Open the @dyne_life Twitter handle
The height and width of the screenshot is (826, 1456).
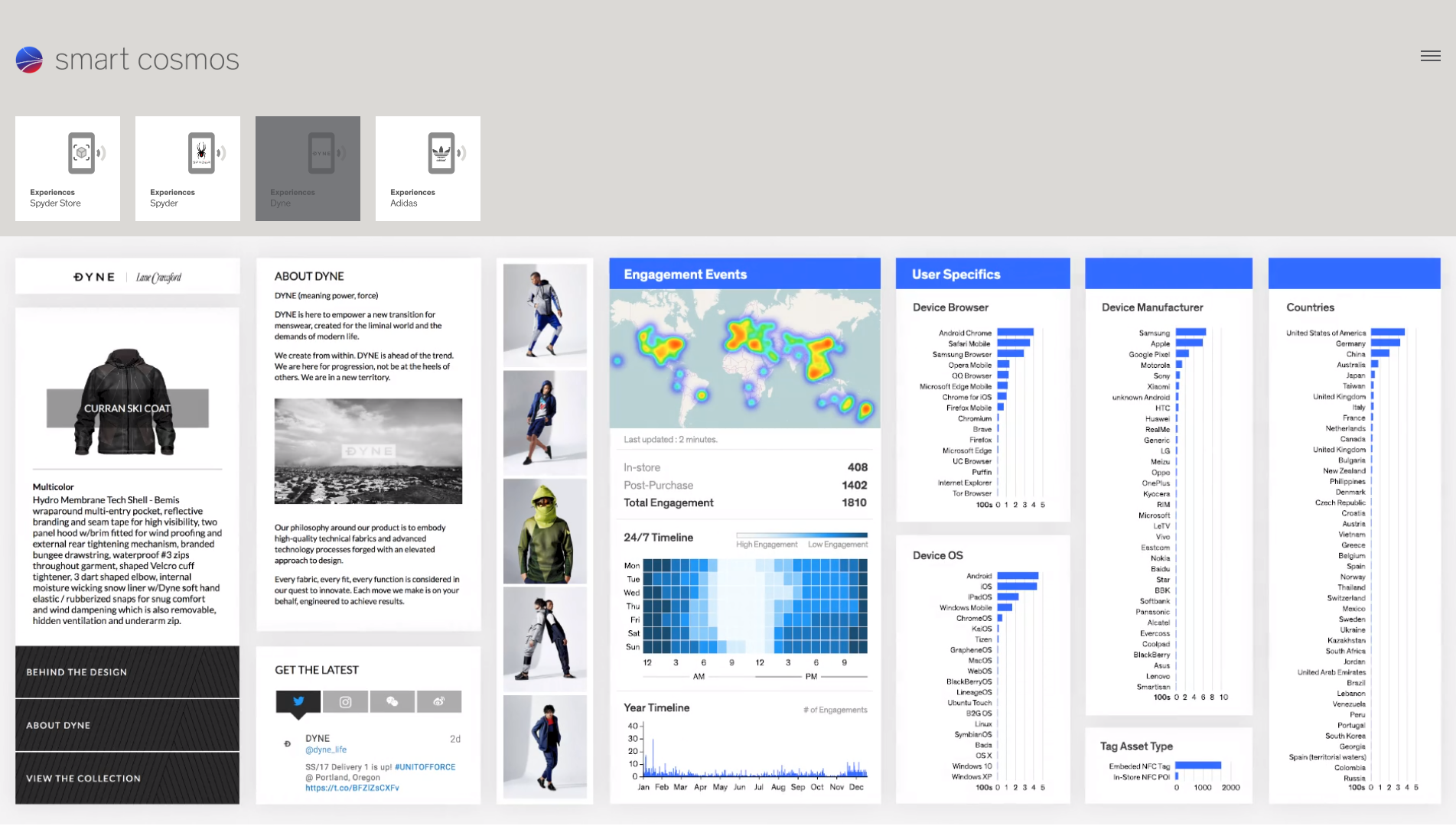tap(326, 750)
